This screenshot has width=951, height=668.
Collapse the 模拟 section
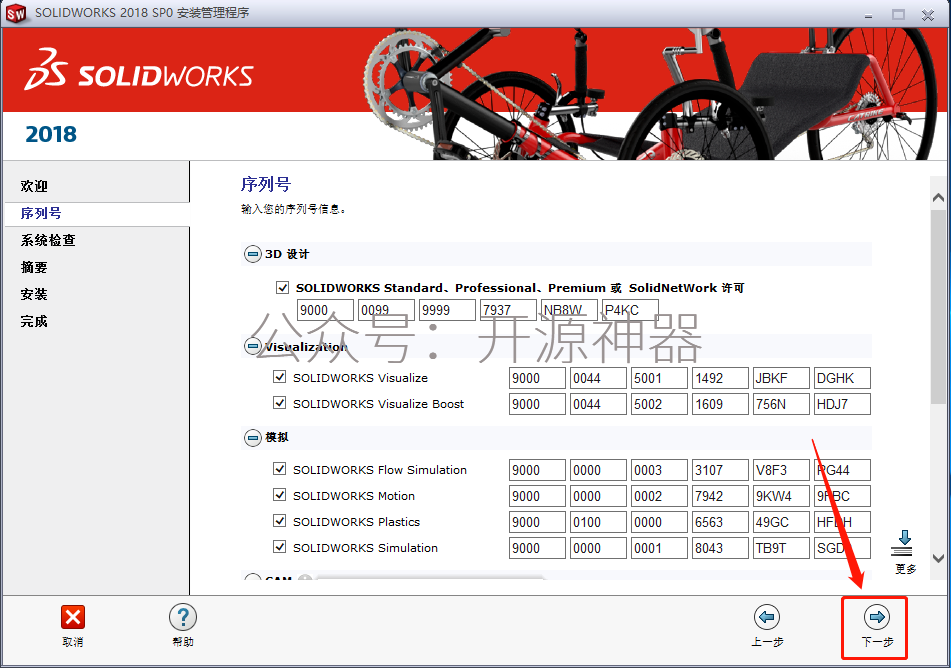[252, 437]
